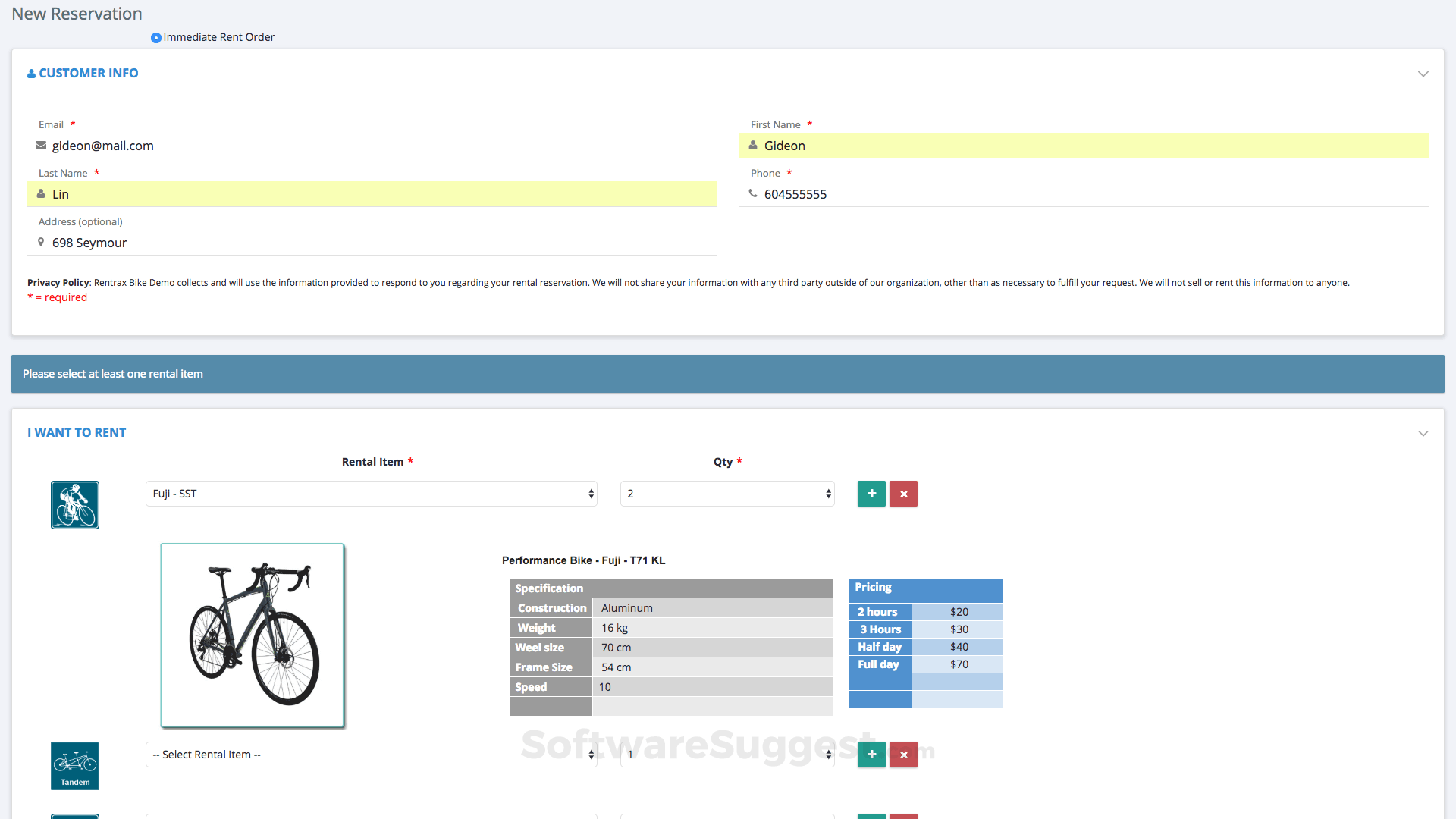Collapse the I Want To Rent section

1423,433
